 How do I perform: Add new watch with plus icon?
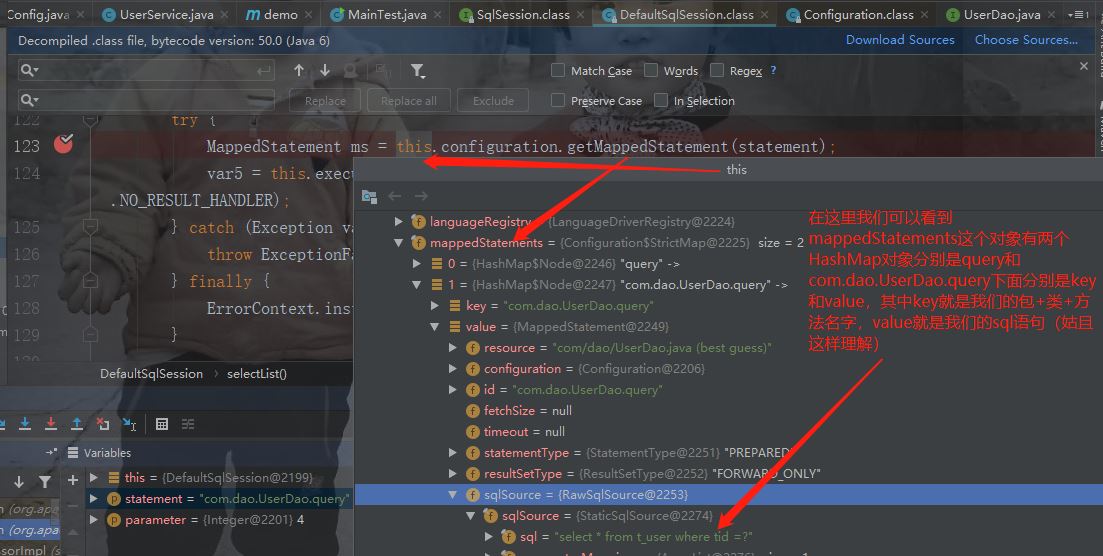[x=72, y=480]
